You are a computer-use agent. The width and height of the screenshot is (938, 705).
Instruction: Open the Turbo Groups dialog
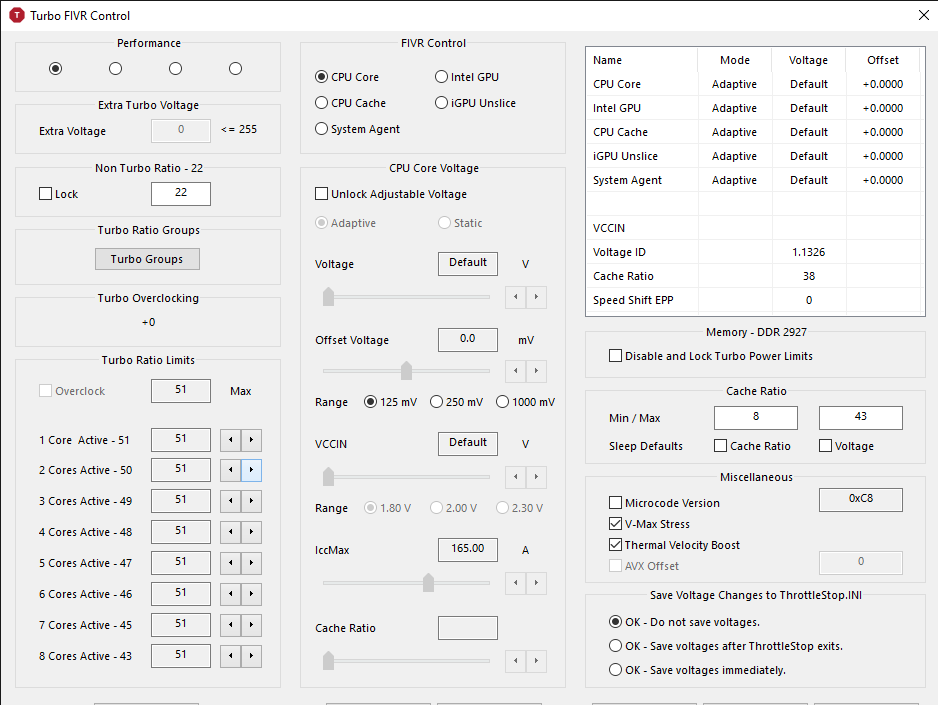click(147, 259)
